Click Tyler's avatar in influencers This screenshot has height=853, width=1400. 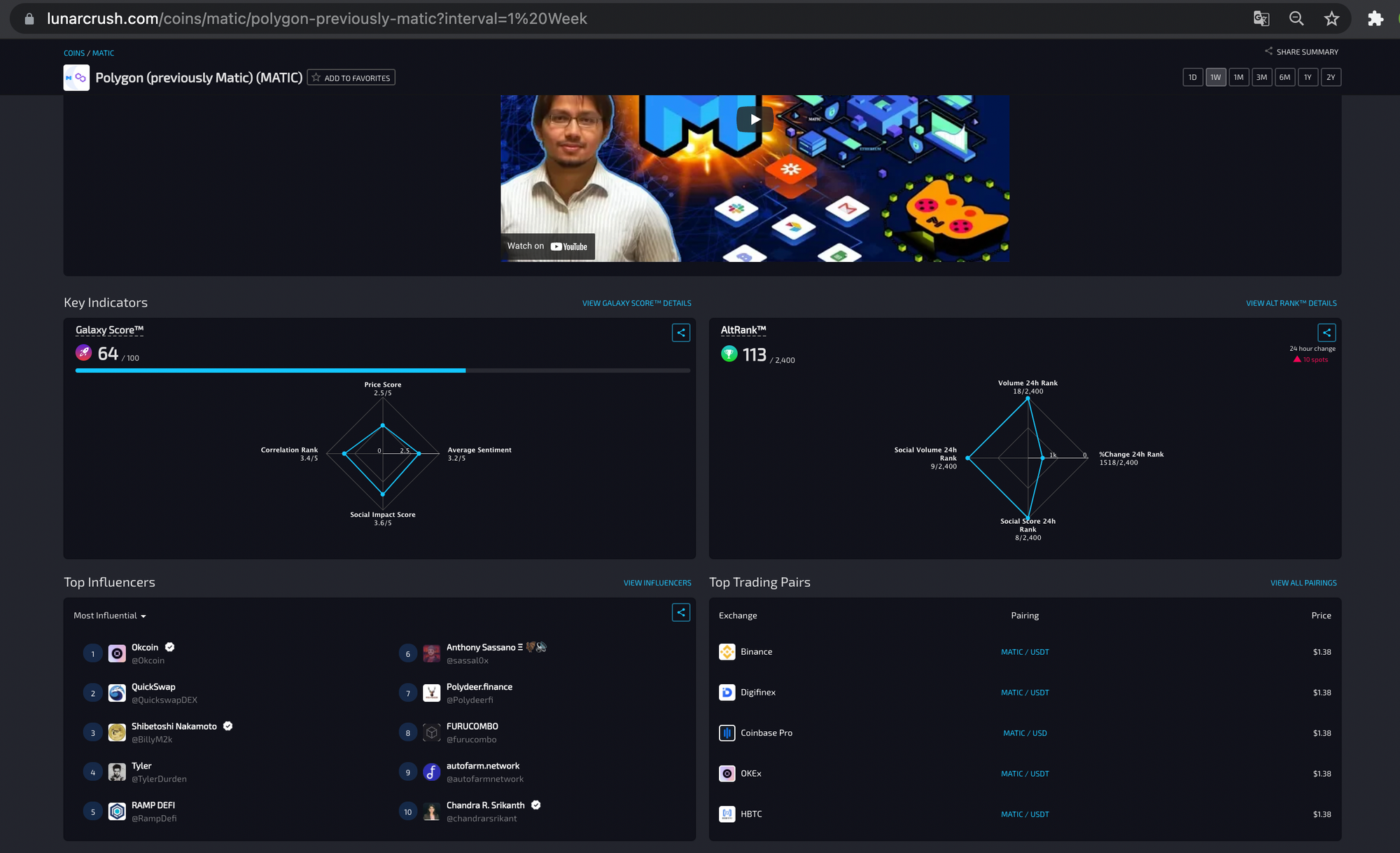pos(117,772)
